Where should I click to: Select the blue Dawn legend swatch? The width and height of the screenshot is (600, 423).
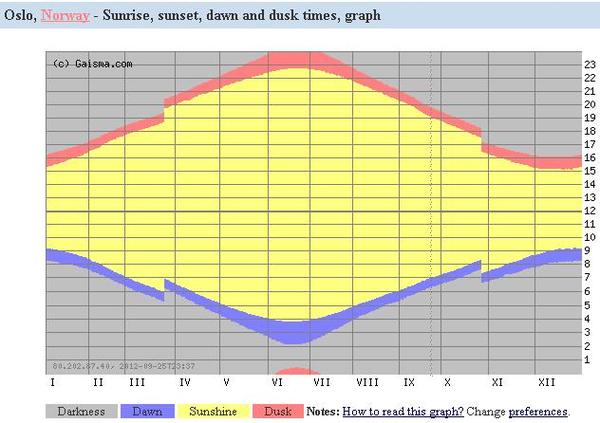click(147, 412)
